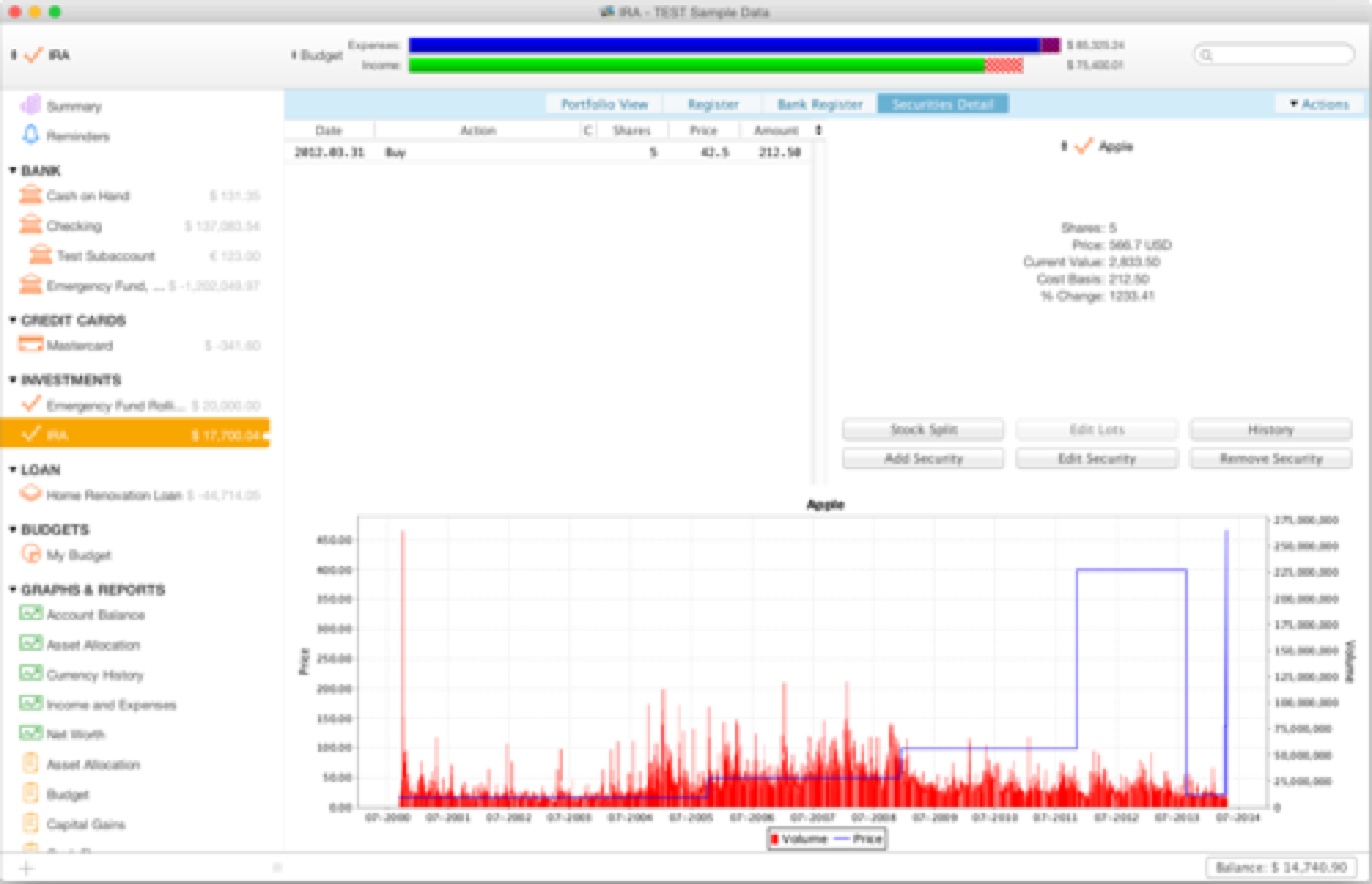Focus the search input field
Viewport: 1372px width, 884px height.
pyautogui.click(x=1274, y=55)
